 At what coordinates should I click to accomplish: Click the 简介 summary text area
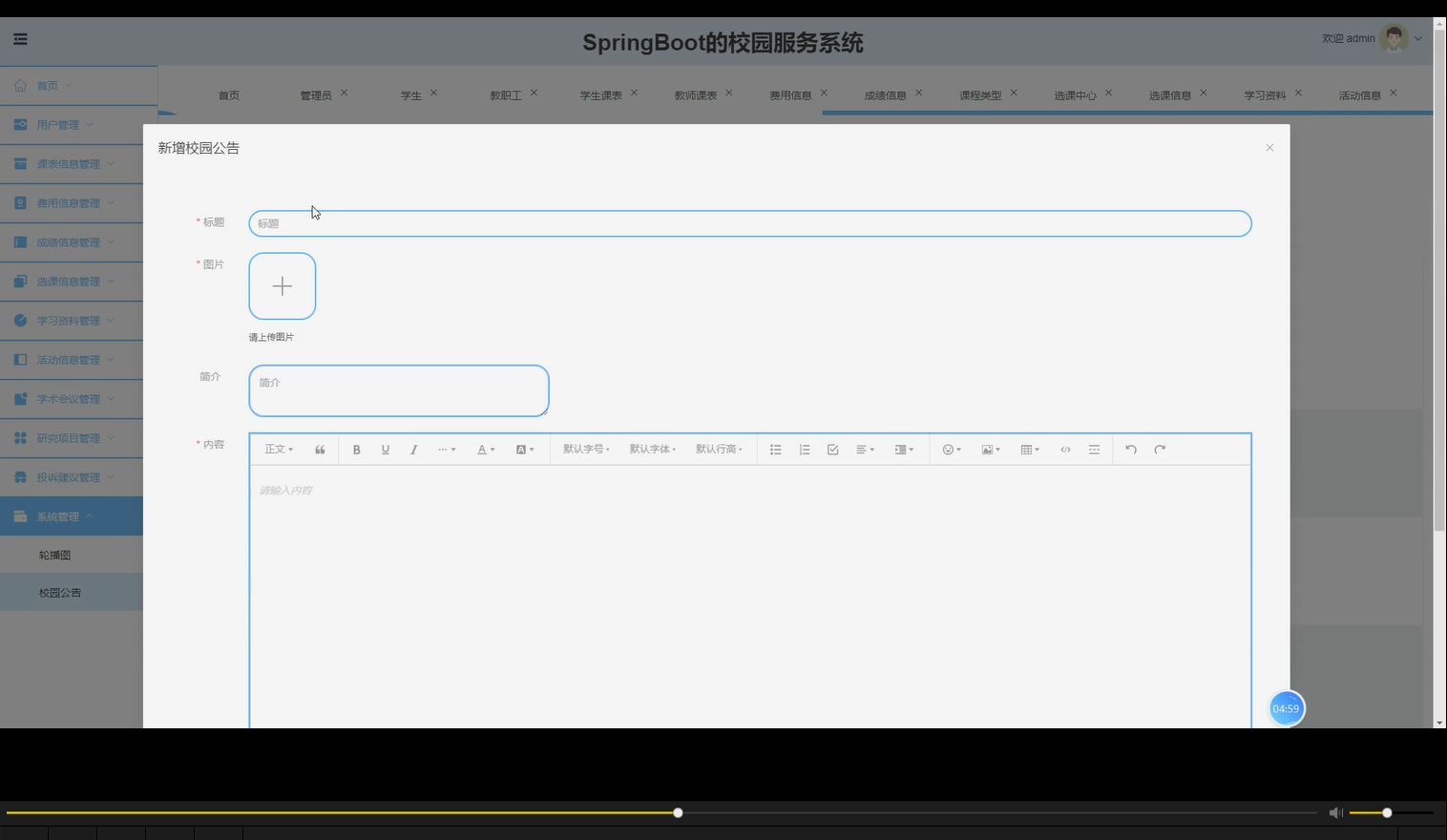coord(399,390)
